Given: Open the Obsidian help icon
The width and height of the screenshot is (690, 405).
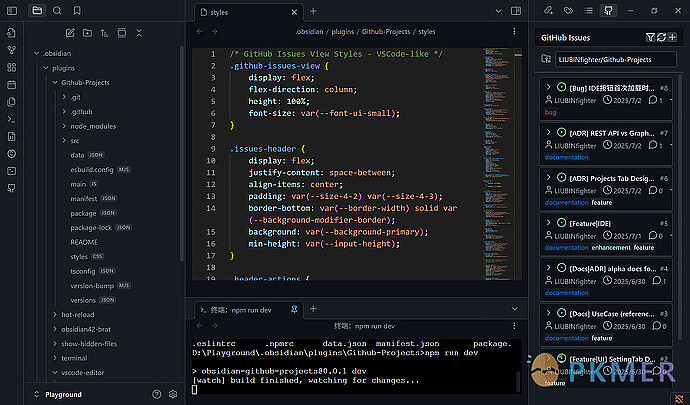Looking at the screenshot, I should pyautogui.click(x=157, y=394).
